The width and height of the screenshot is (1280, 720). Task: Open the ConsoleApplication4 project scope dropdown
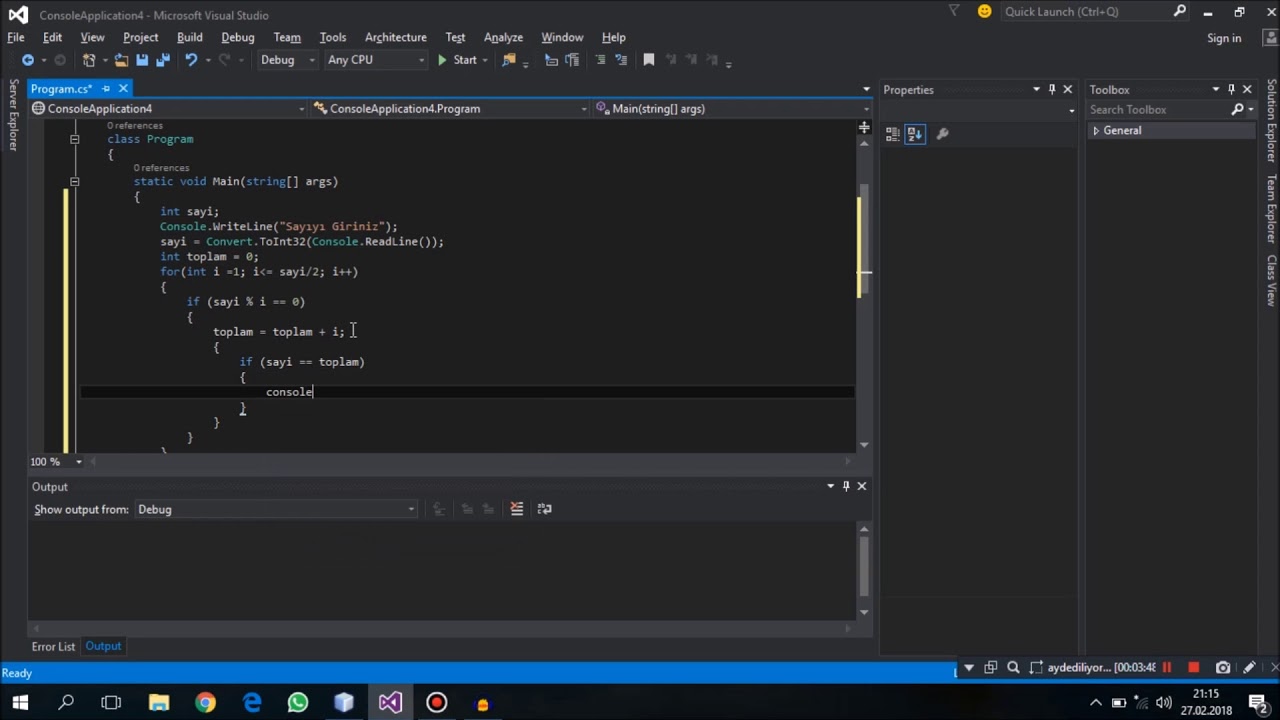[168, 109]
